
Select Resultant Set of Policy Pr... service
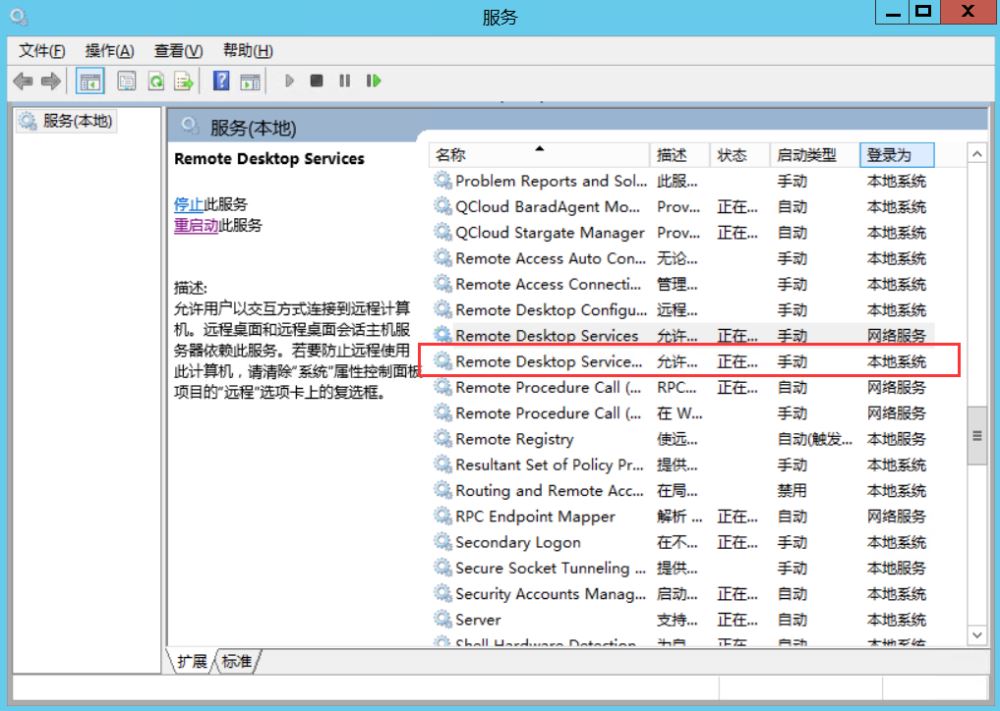[x=682, y=465]
